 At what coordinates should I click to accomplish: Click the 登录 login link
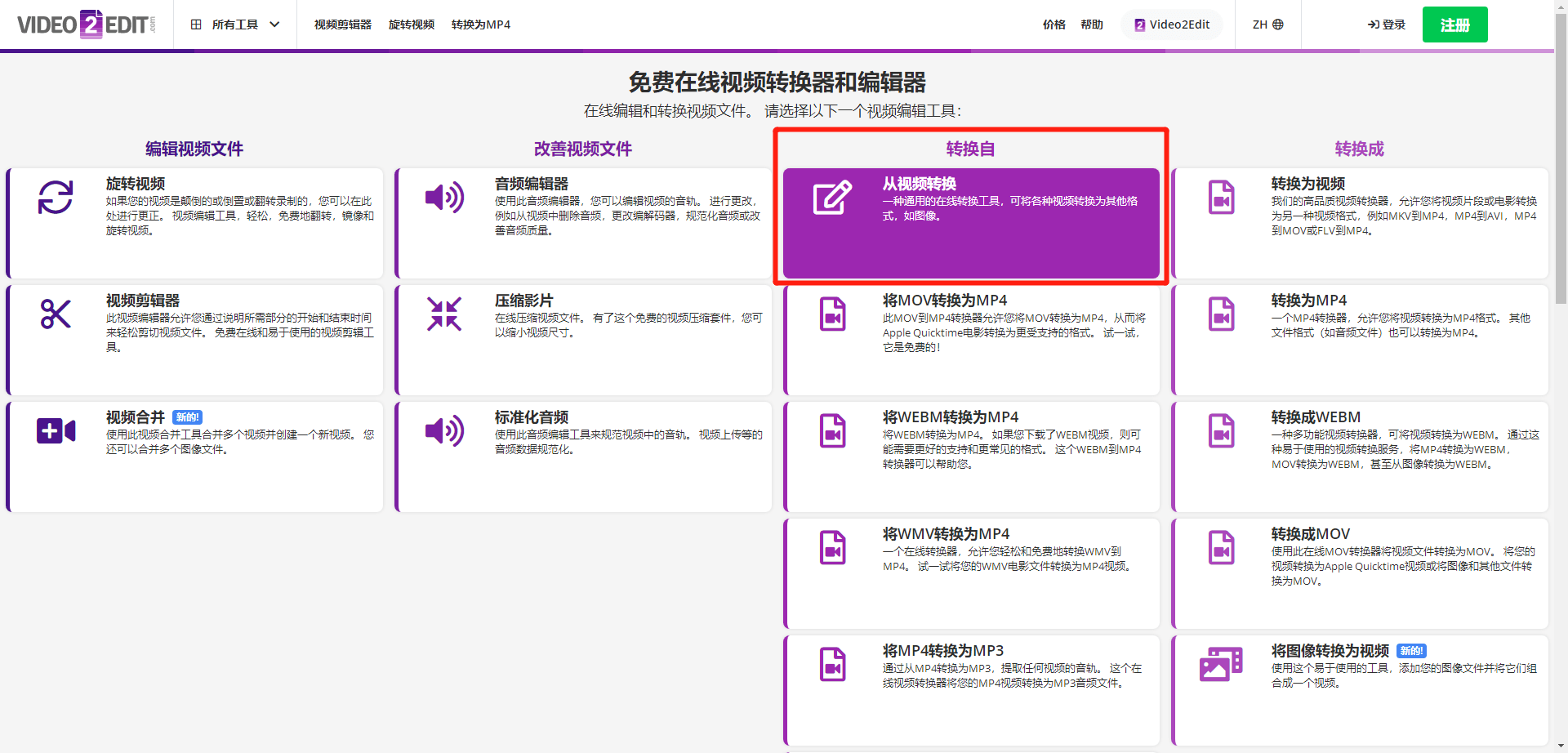point(1387,25)
